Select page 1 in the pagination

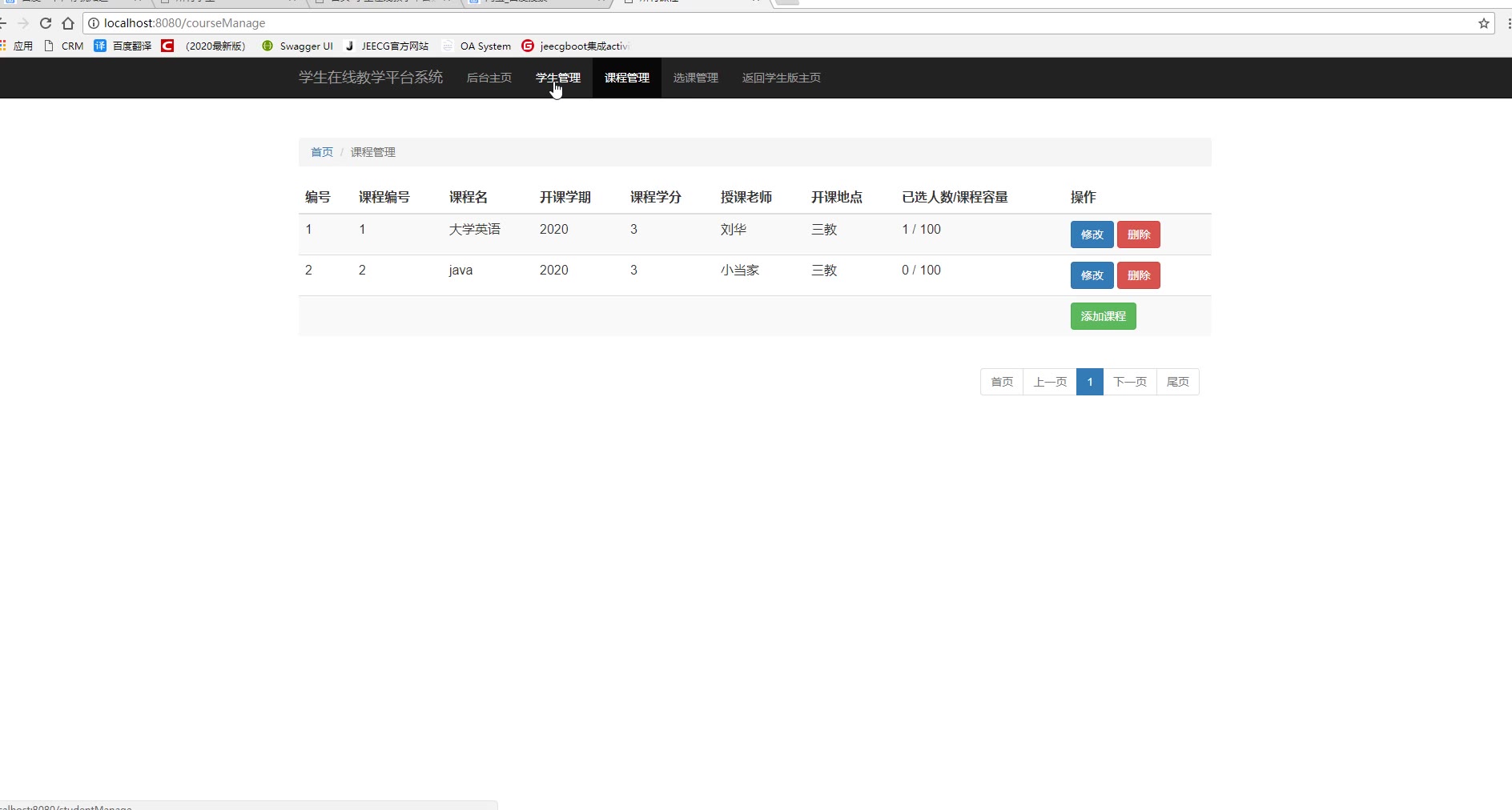pyautogui.click(x=1090, y=382)
